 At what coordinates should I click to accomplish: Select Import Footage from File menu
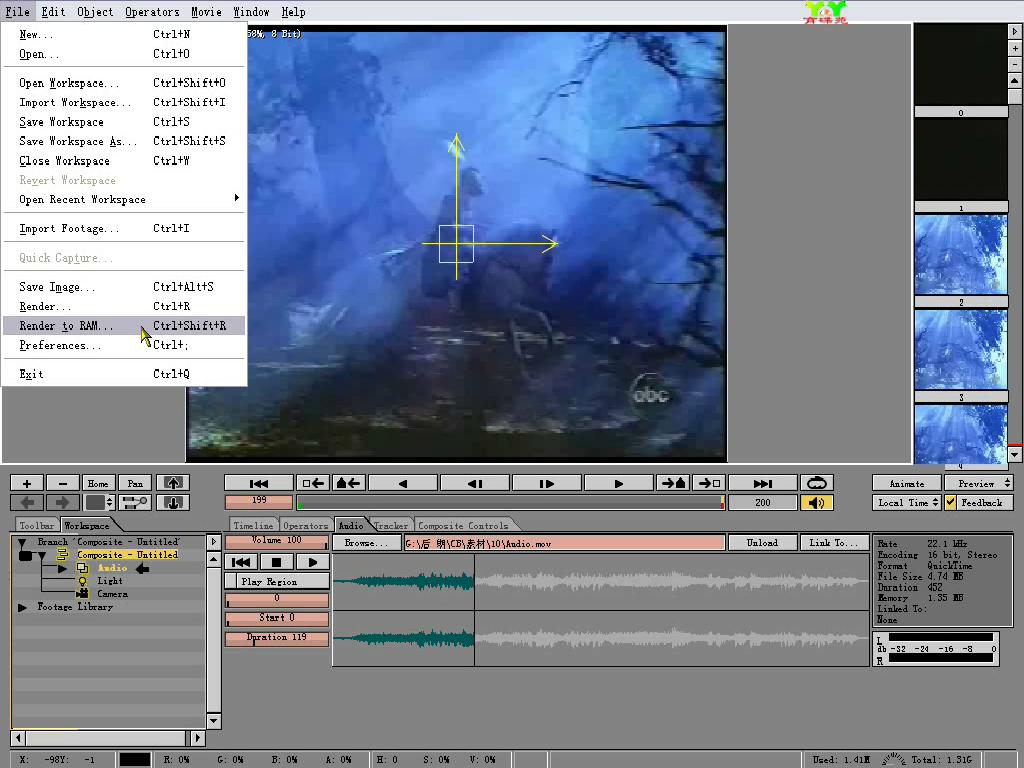pos(123,228)
